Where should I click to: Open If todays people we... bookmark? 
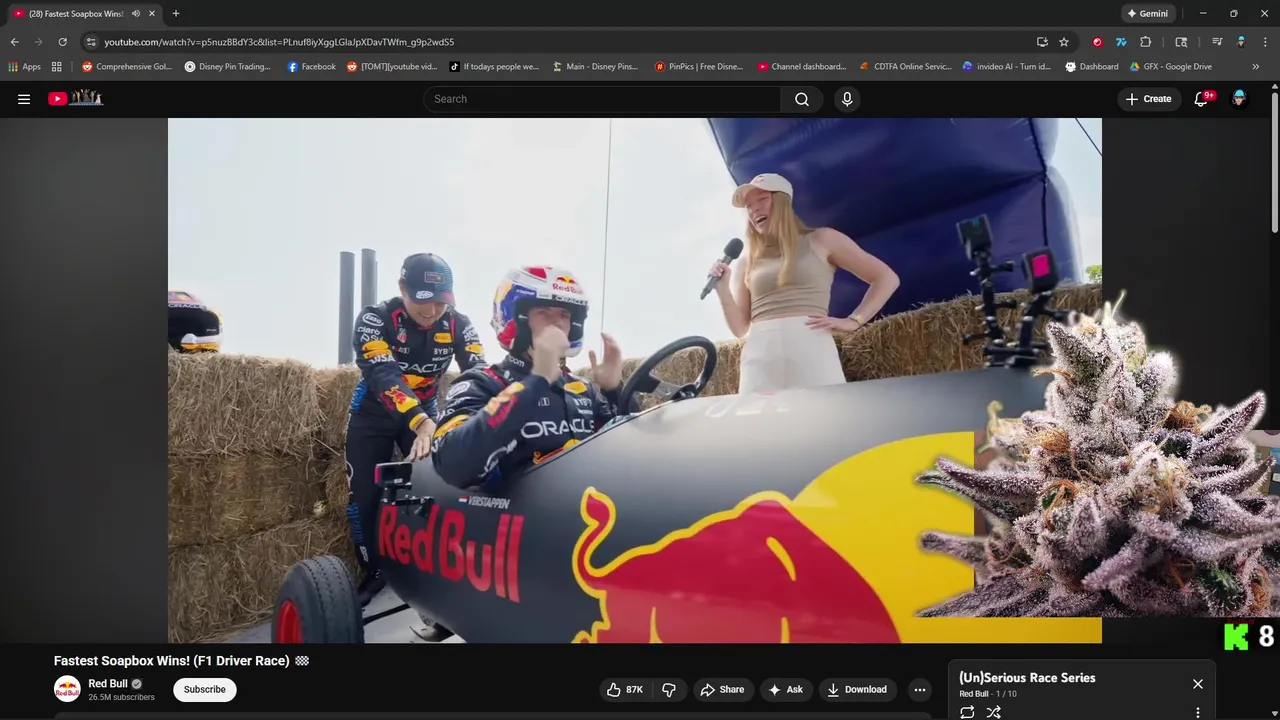click(x=494, y=67)
